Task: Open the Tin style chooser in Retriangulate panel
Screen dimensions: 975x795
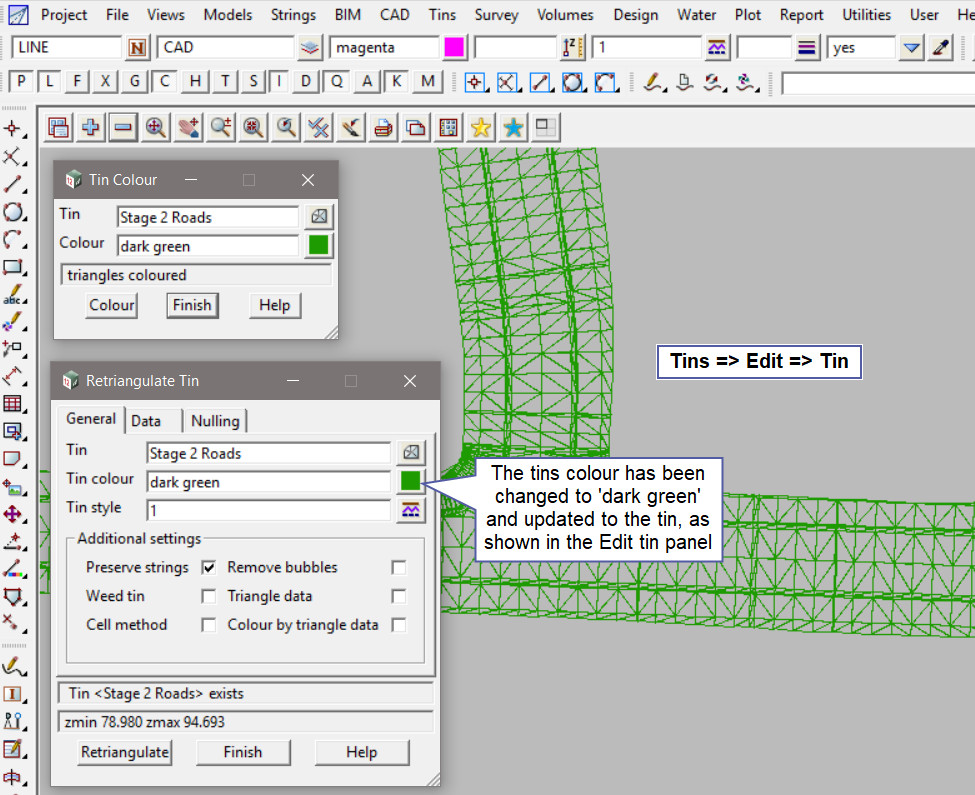Action: [x=410, y=510]
